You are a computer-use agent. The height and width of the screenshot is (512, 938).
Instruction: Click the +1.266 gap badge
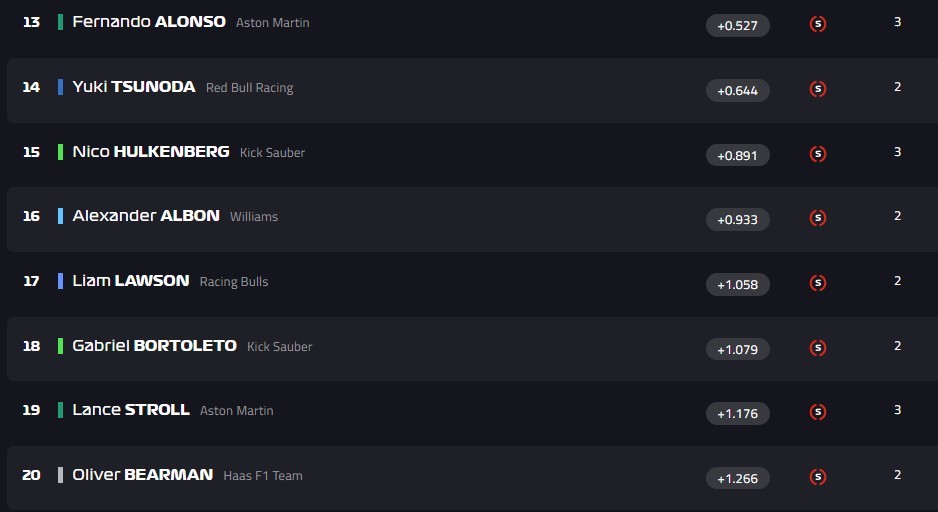pyautogui.click(x=738, y=478)
